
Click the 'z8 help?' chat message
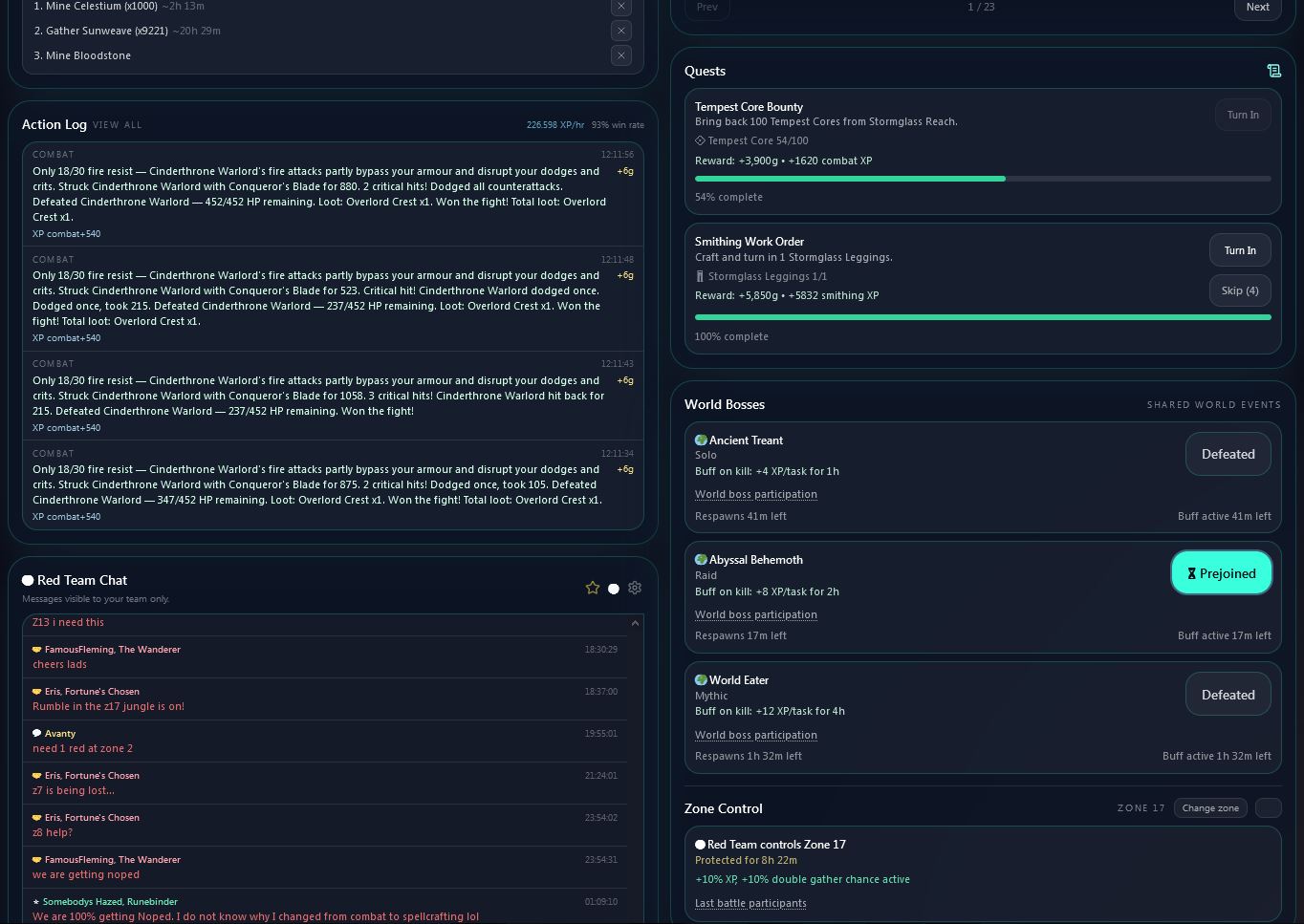coord(53,833)
